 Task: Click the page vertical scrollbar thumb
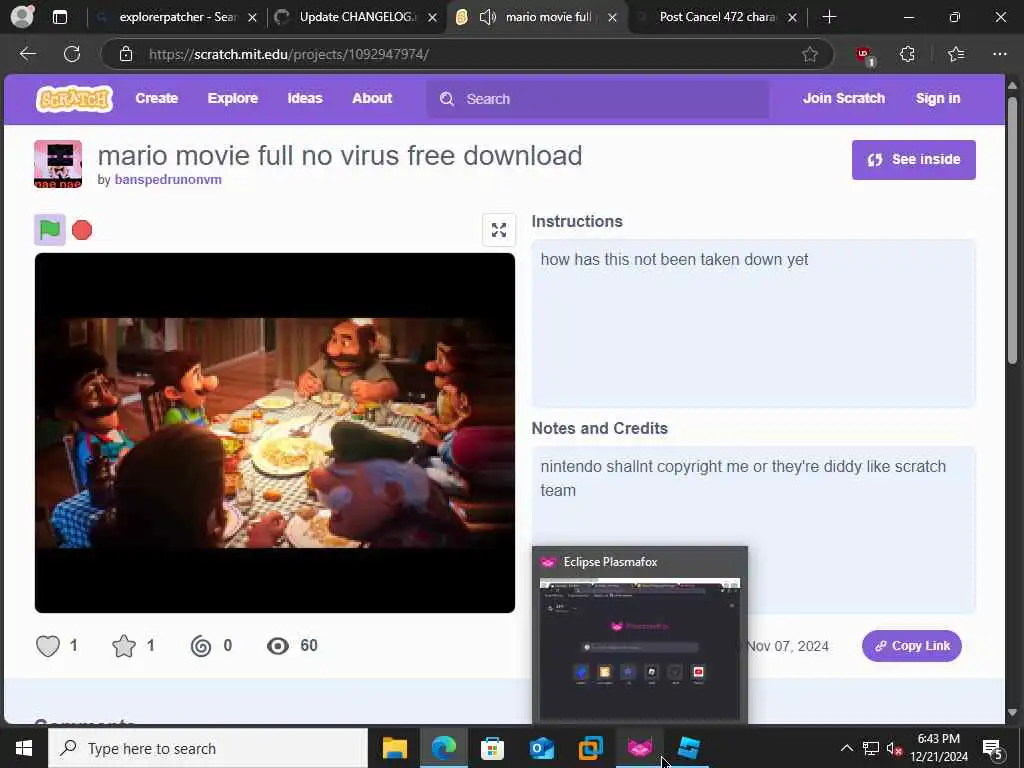pos(1012,230)
